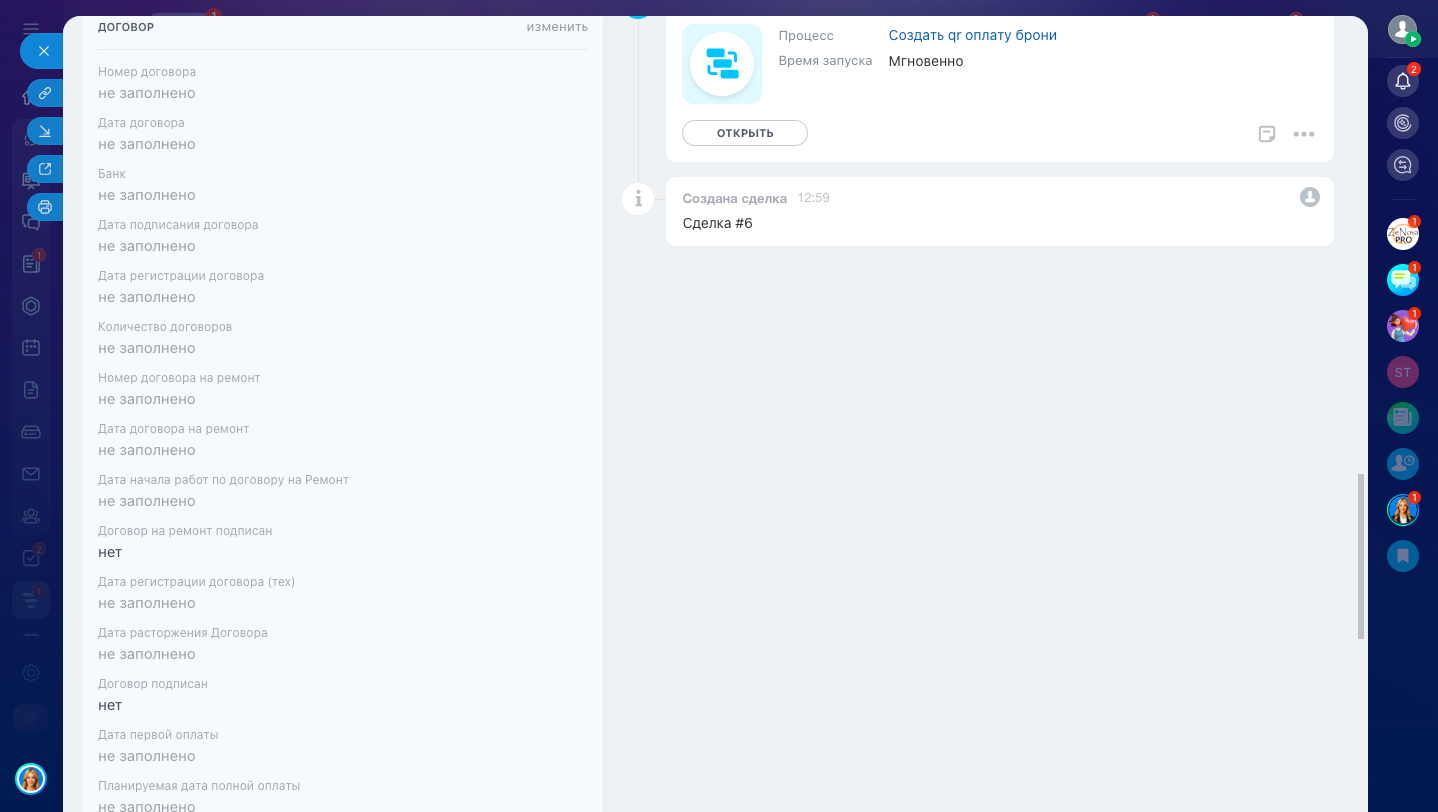Viewport: 1438px width, 812px height.
Task: Toggle the Договор подписан value
Action: click(x=110, y=705)
